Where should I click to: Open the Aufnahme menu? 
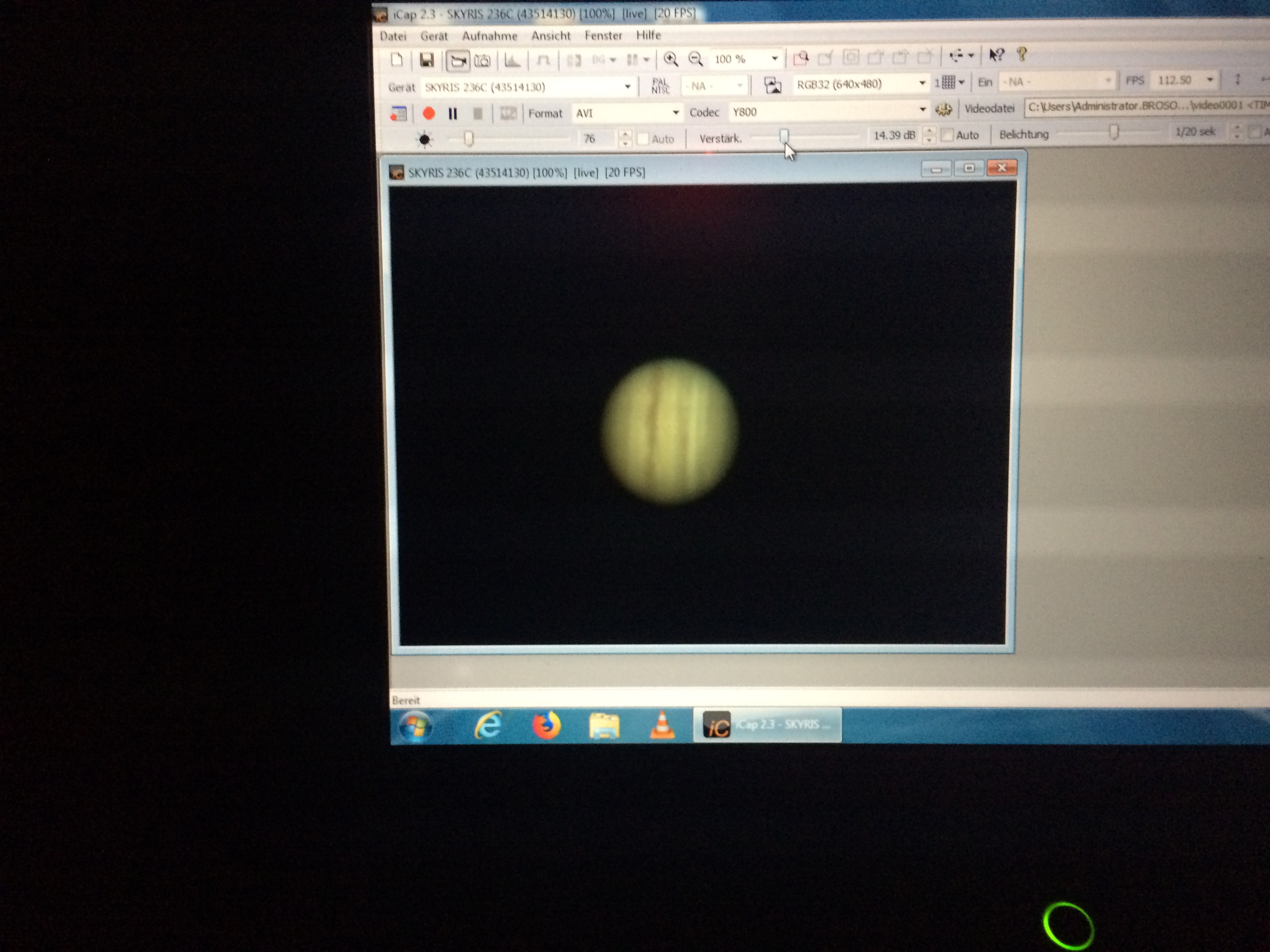coord(489,36)
